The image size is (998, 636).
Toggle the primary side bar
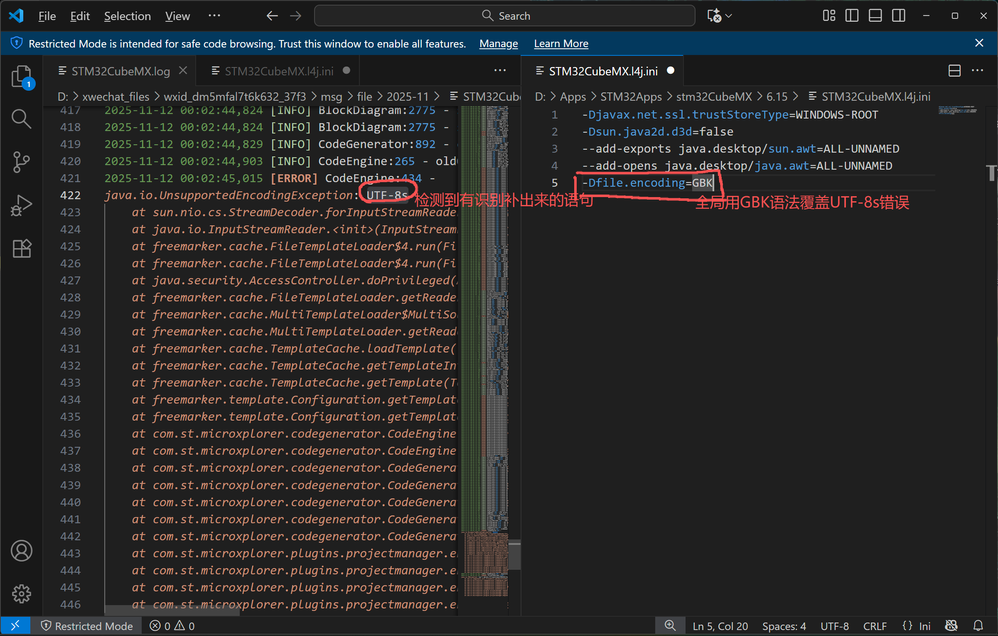tap(852, 15)
